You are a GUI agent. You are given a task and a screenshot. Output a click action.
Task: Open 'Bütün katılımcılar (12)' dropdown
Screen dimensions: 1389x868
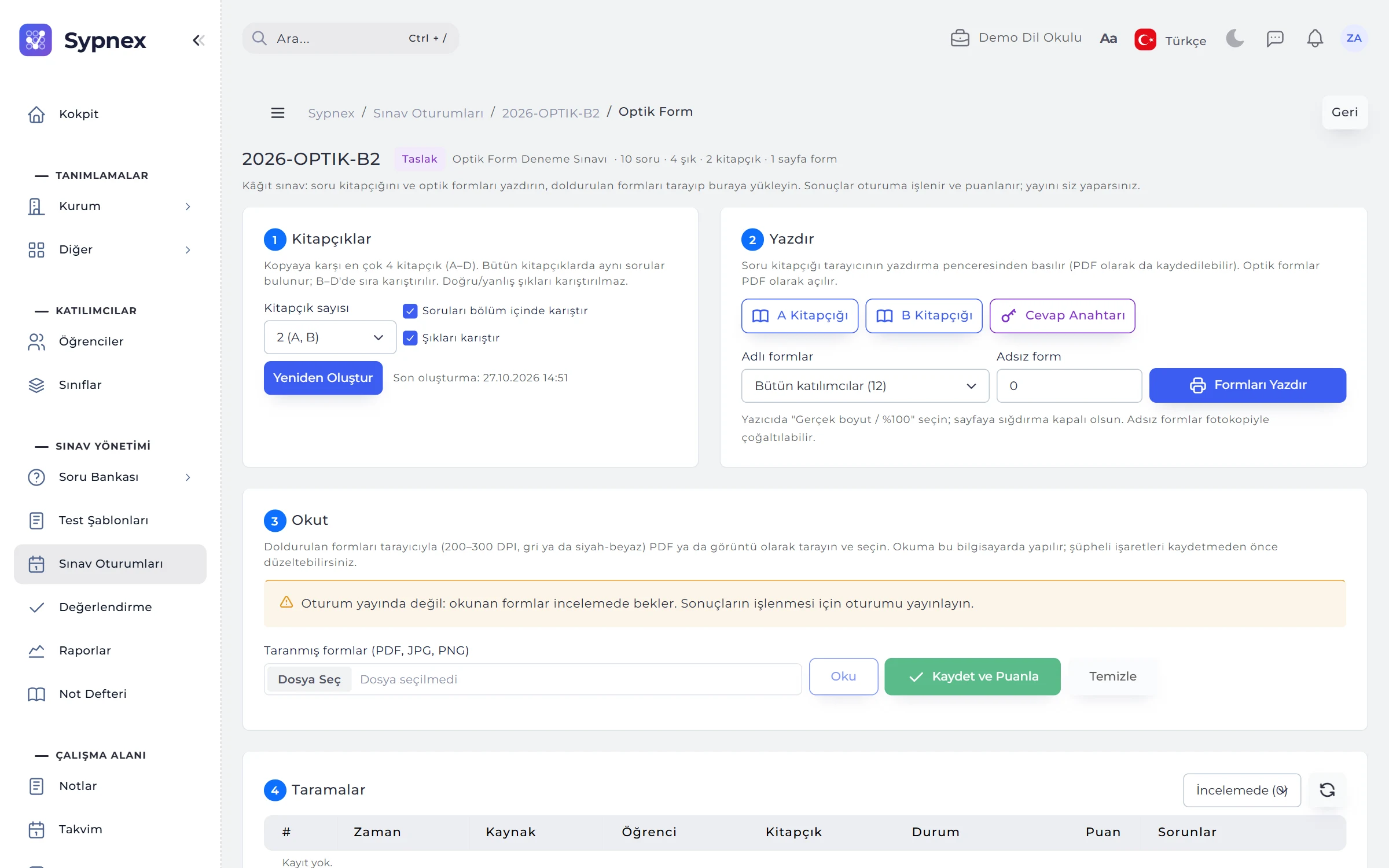pos(865,386)
